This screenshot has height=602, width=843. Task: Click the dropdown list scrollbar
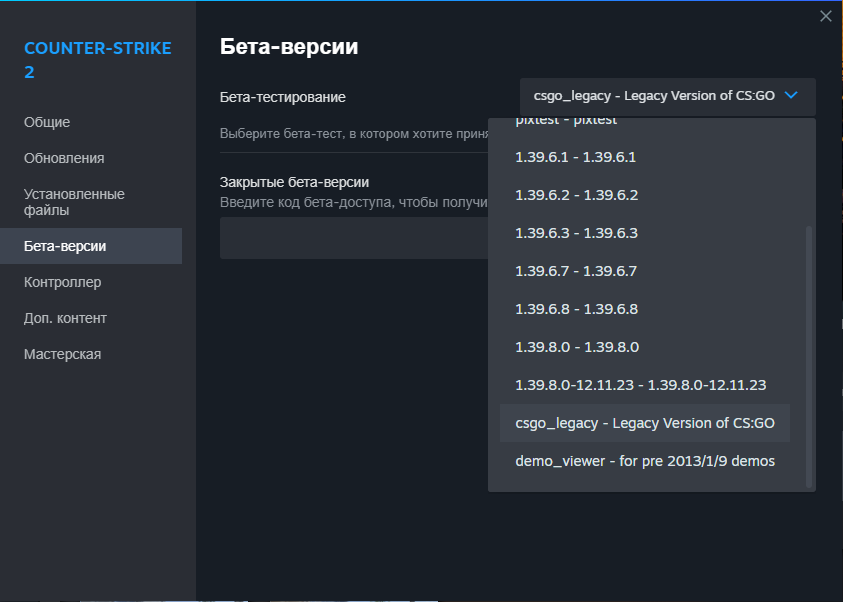(x=809, y=357)
